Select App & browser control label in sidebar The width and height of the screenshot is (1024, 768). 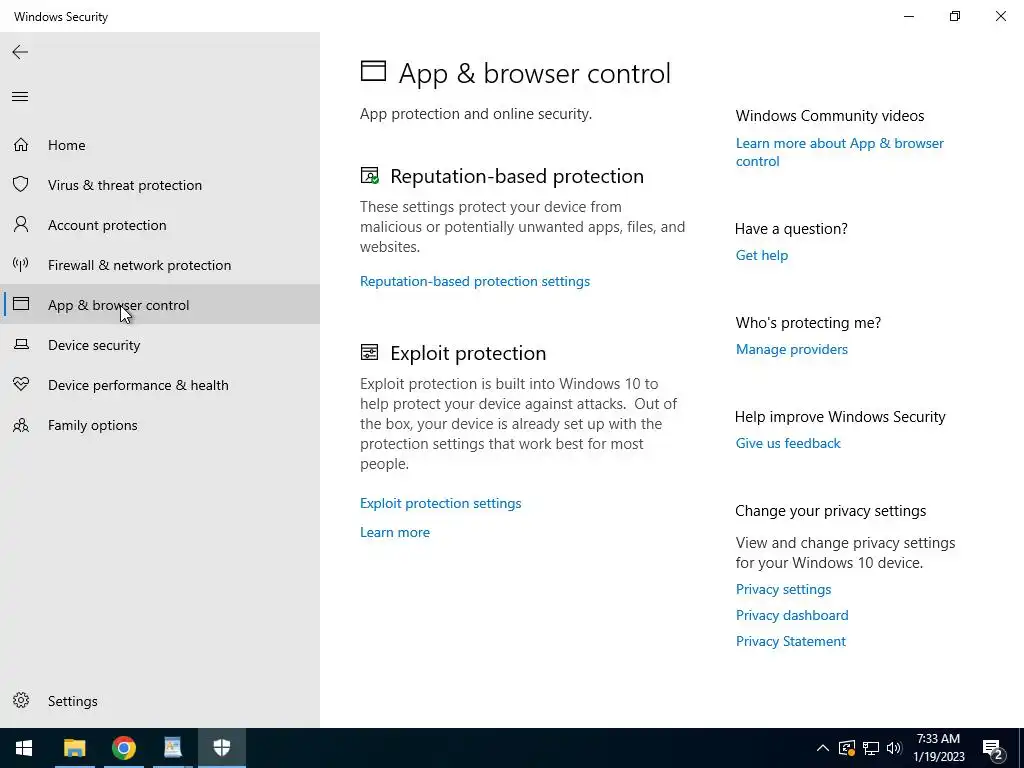(118, 305)
